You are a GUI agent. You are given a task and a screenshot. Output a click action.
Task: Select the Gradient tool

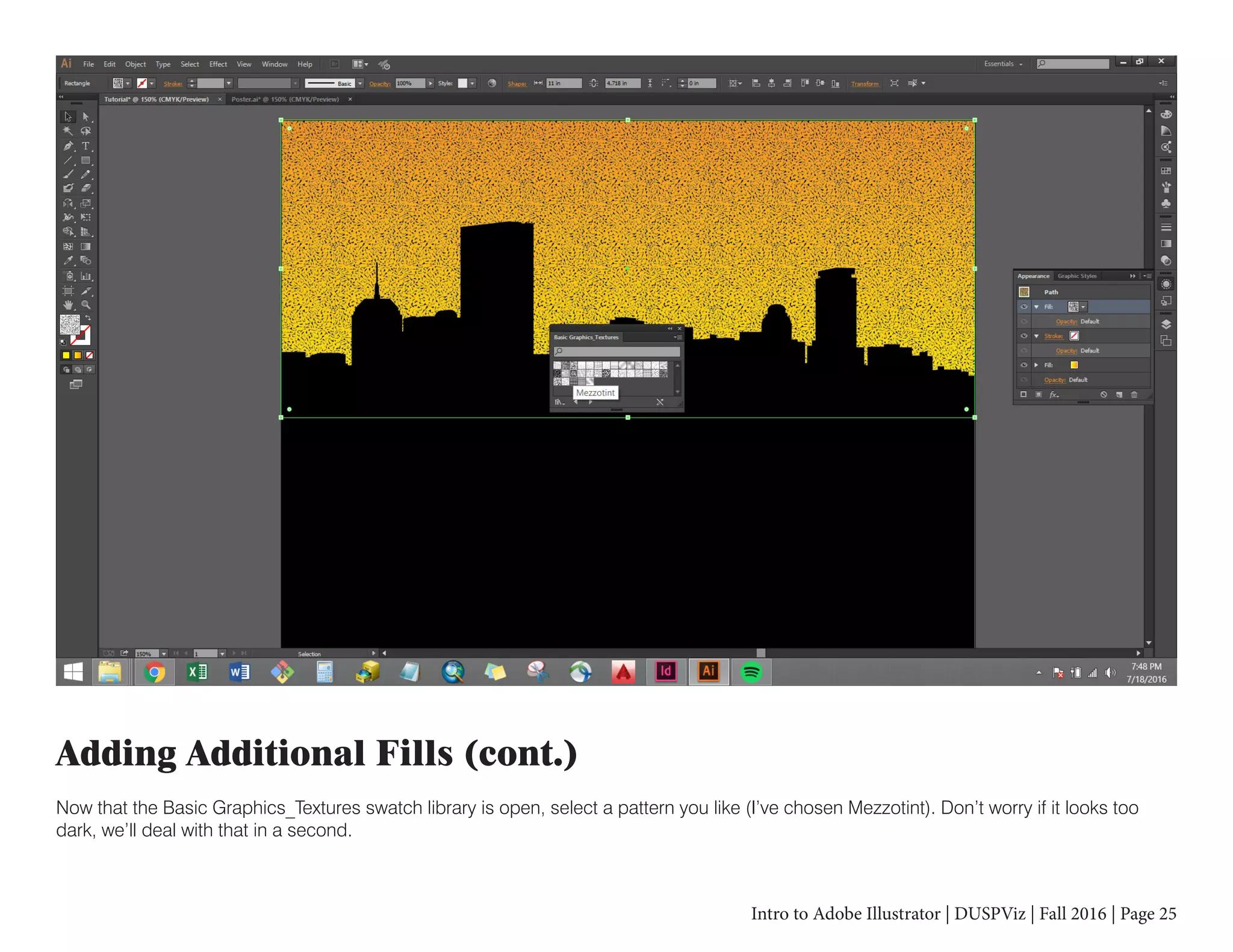click(85, 246)
